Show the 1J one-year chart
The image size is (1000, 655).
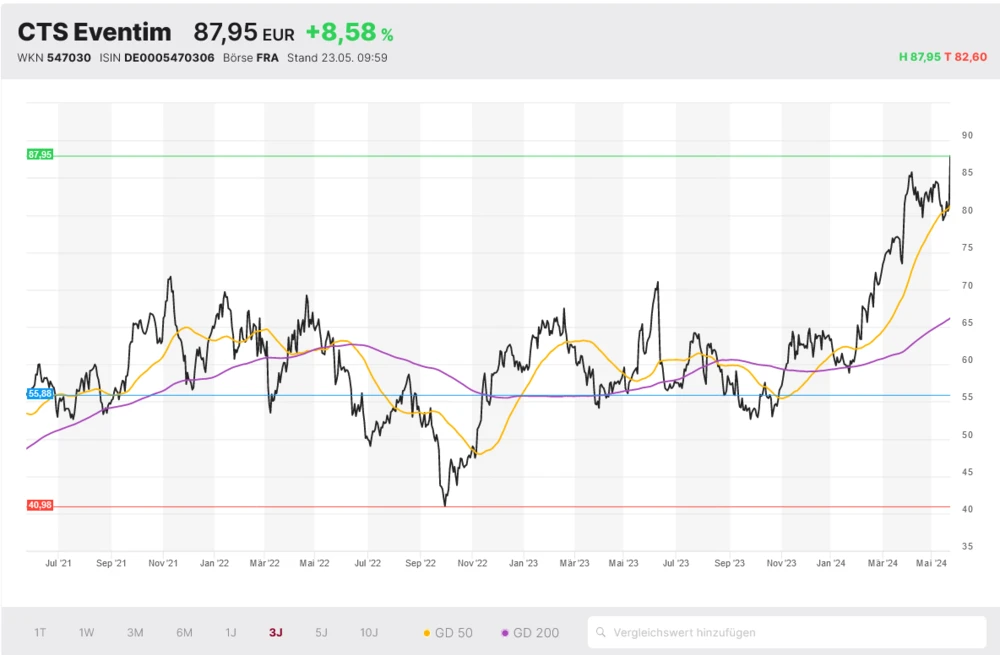(231, 632)
